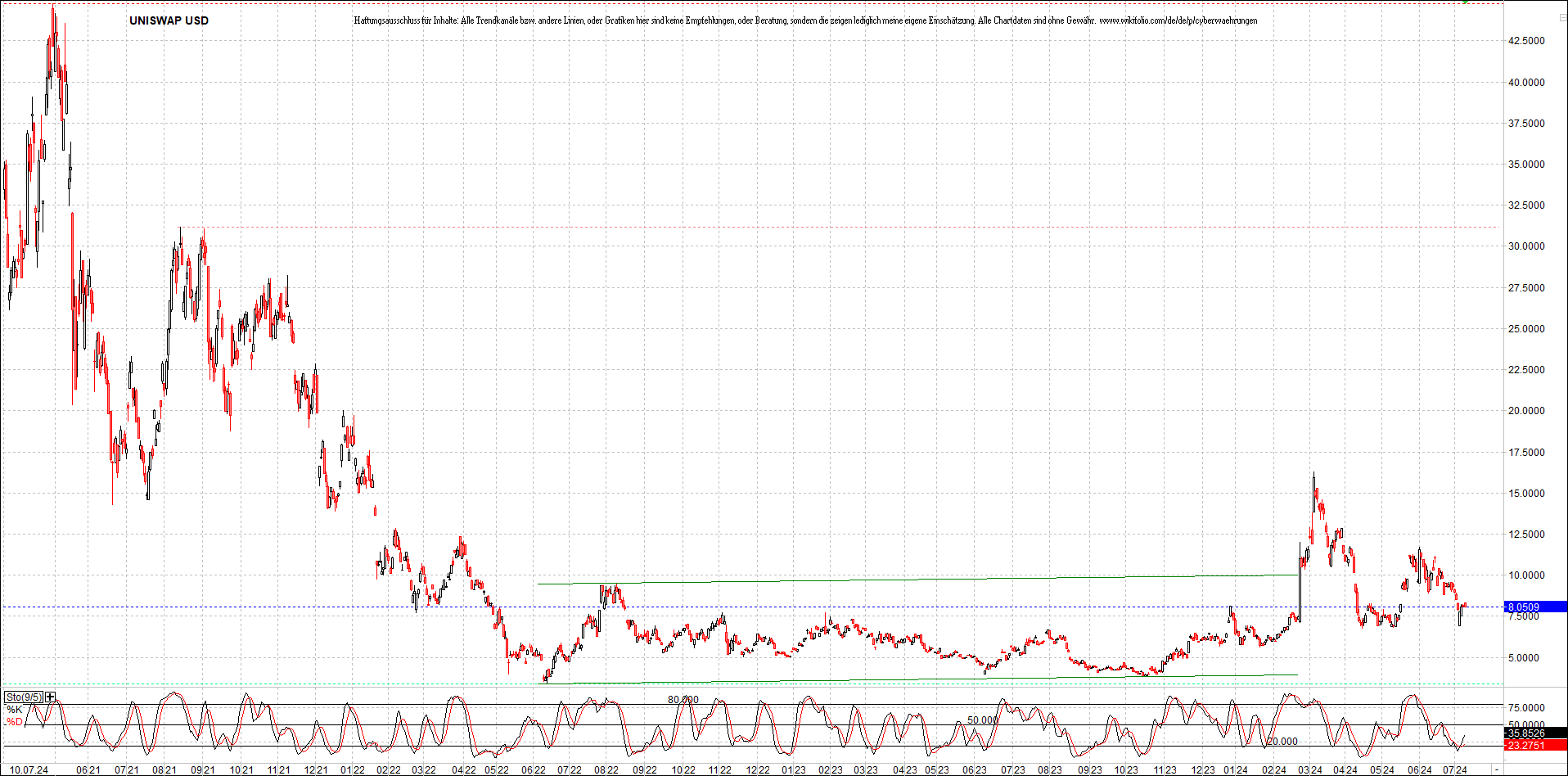The height and width of the screenshot is (776, 1568).
Task: Click the 01 23 time axis label
Action: (794, 770)
